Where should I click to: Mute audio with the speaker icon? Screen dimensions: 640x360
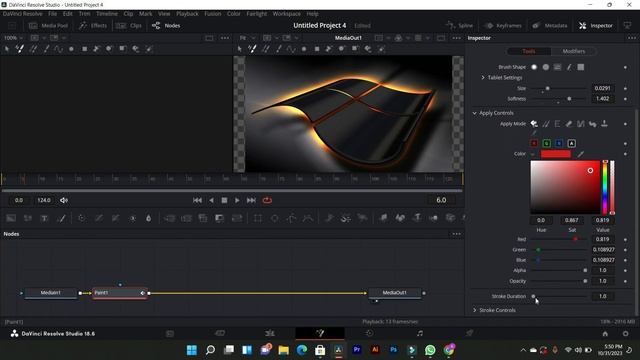click(64, 200)
